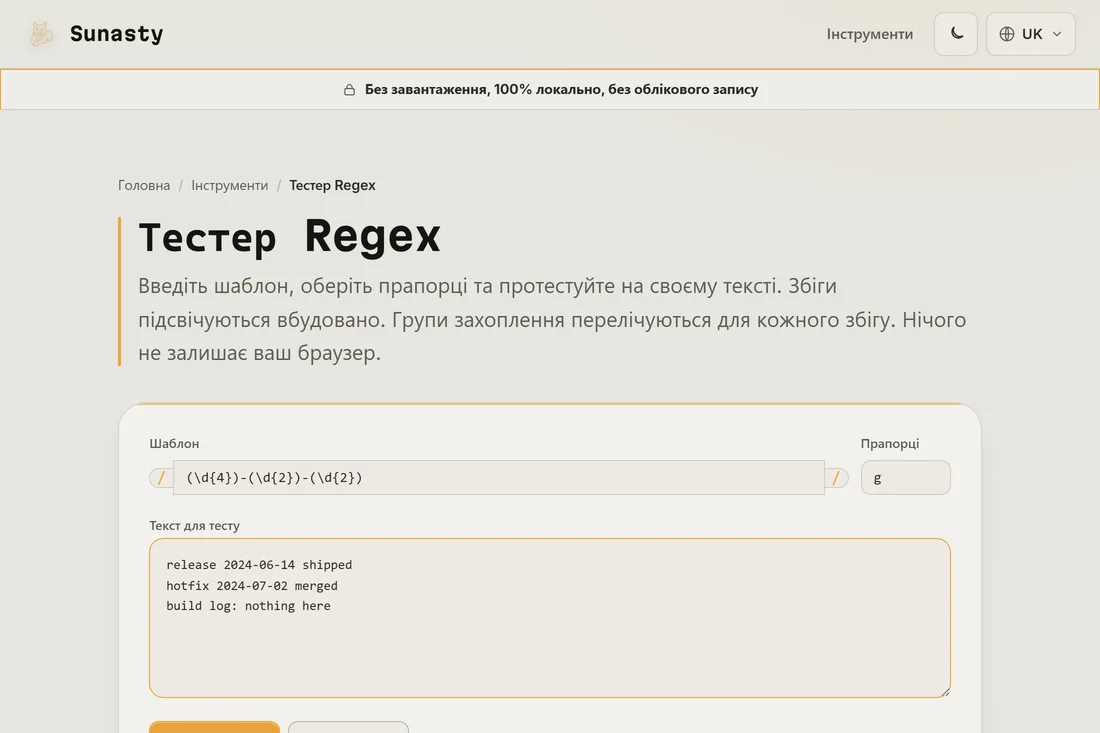This screenshot has width=1100, height=733.
Task: Open the Інструменти breadcrumb link
Action: (x=229, y=185)
